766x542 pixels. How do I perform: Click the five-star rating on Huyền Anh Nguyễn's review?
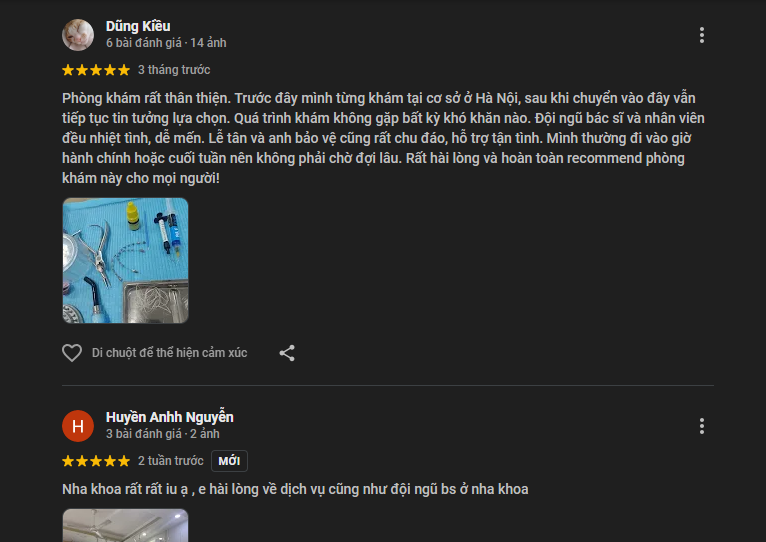pyautogui.click(x=96, y=461)
